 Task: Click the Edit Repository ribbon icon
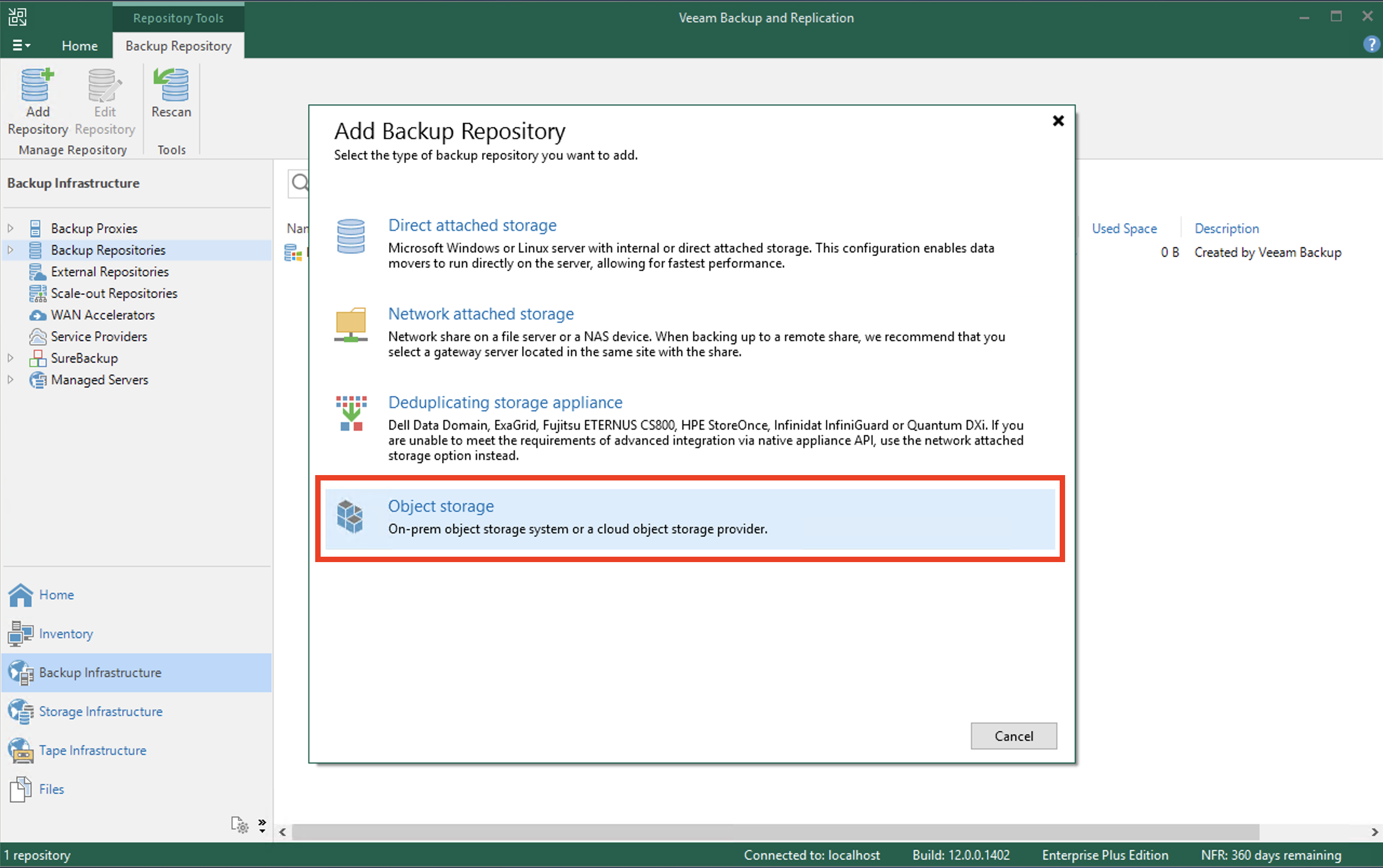pos(104,85)
